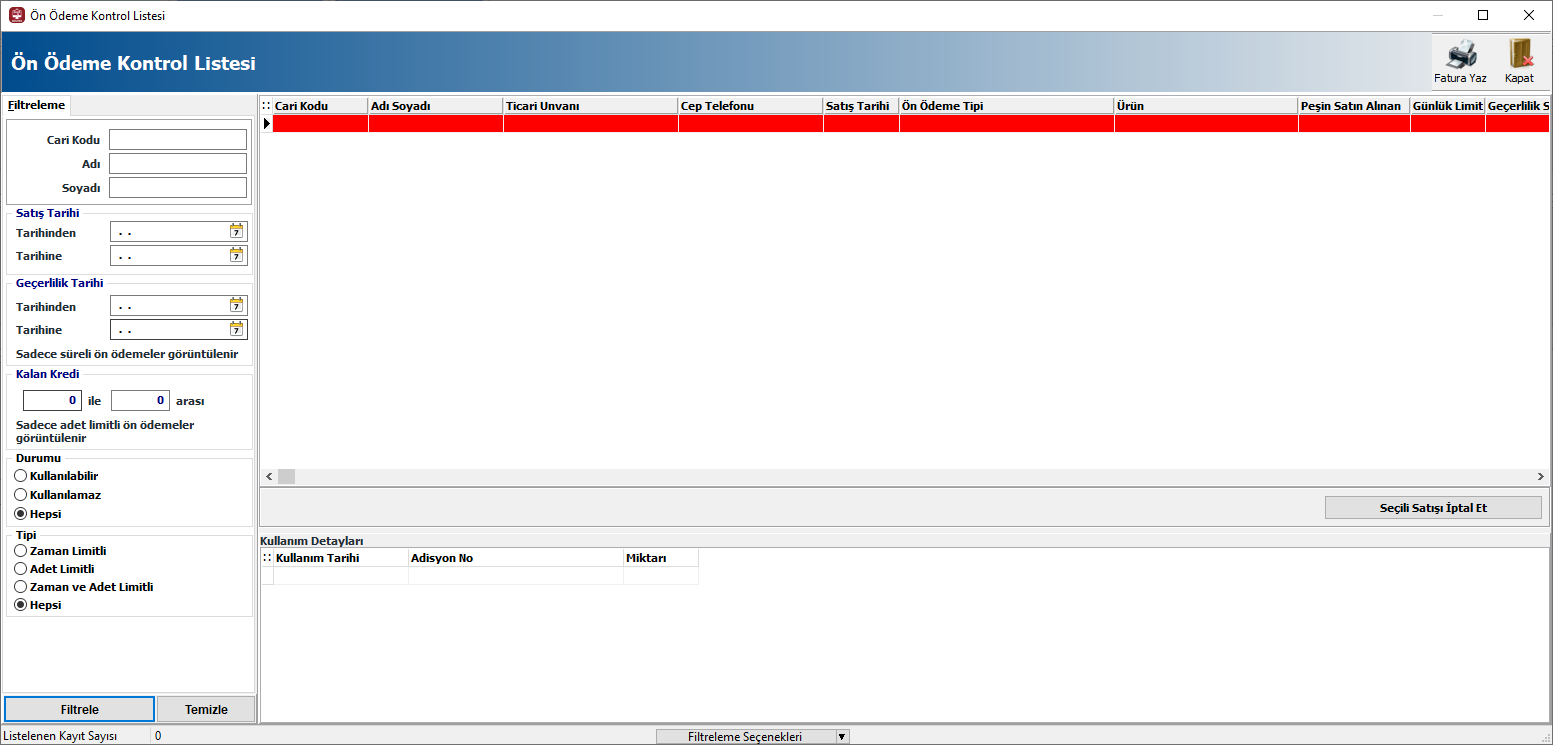Click the Soyadı input field
The height and width of the screenshot is (745, 1553).
click(x=178, y=187)
